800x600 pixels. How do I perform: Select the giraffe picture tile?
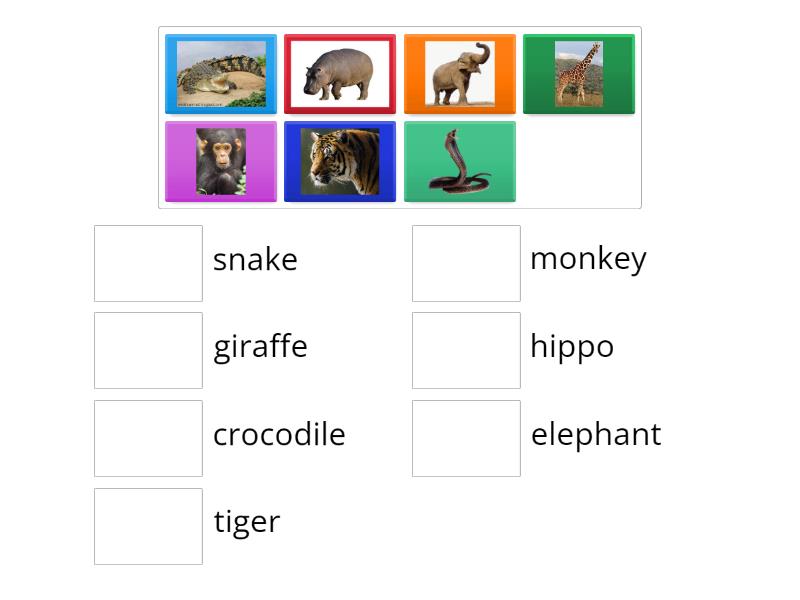click(x=578, y=73)
